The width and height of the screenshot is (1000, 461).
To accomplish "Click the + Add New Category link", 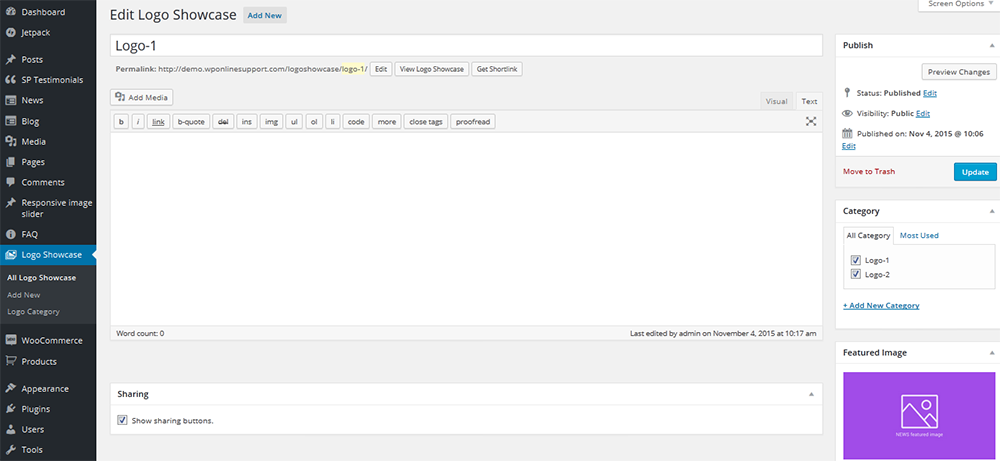I will 881,305.
